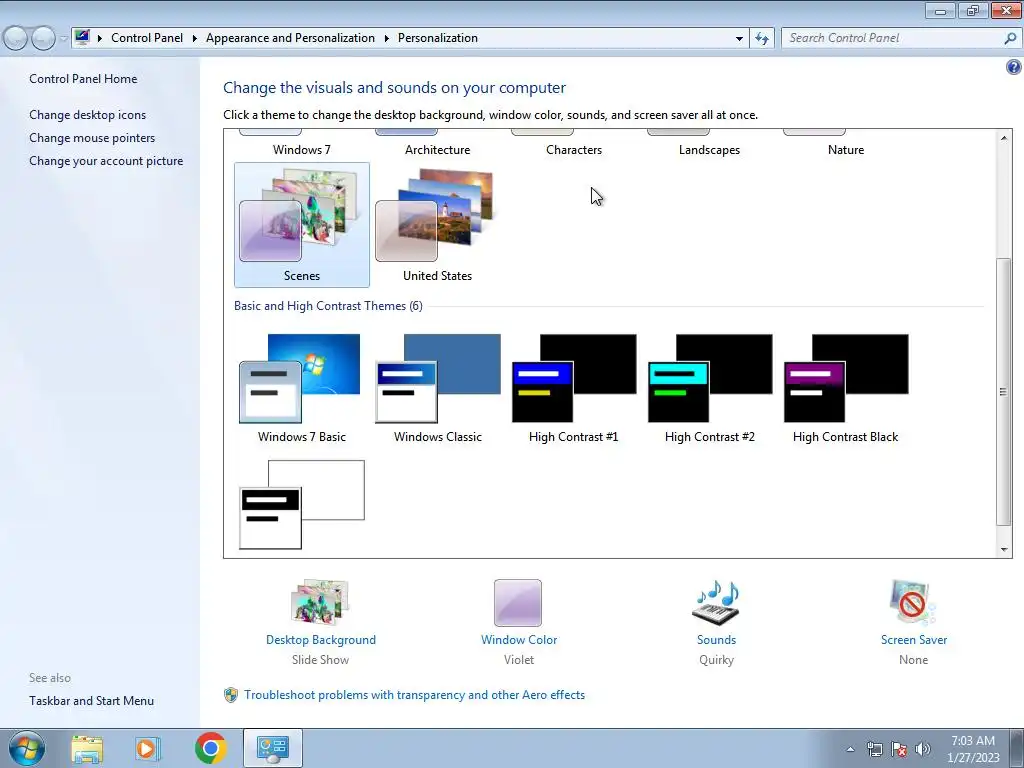Click the address bar computer icon
This screenshot has height=768, width=1024.
pyautogui.click(x=82, y=37)
